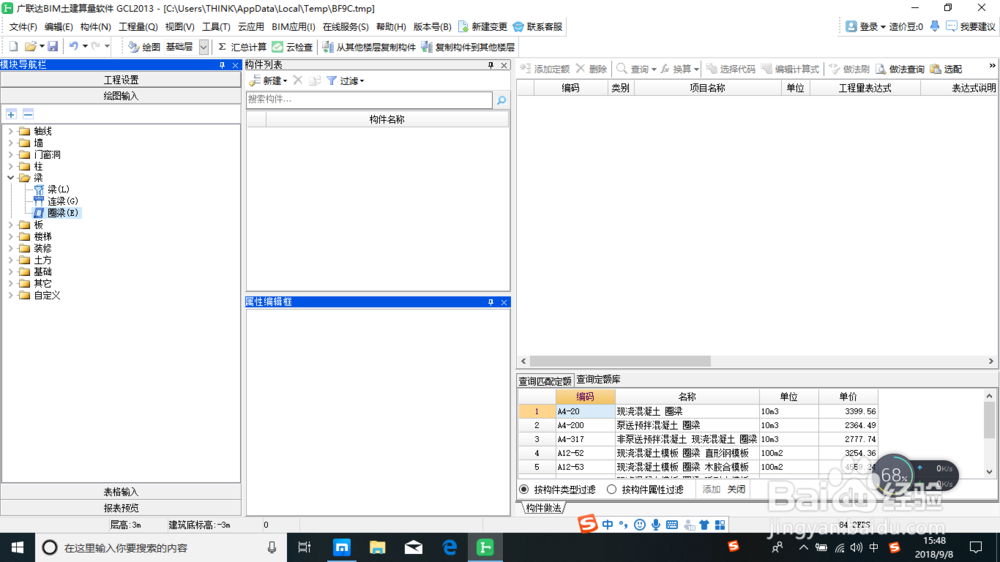Select 梁(L) tree item
Image resolution: width=1000 pixels, height=562 pixels.
click(58, 189)
